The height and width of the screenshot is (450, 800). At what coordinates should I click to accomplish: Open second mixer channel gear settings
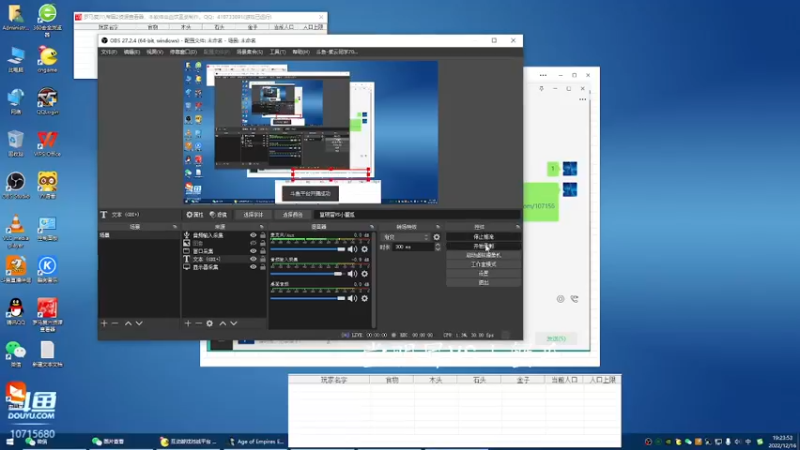pos(364,273)
